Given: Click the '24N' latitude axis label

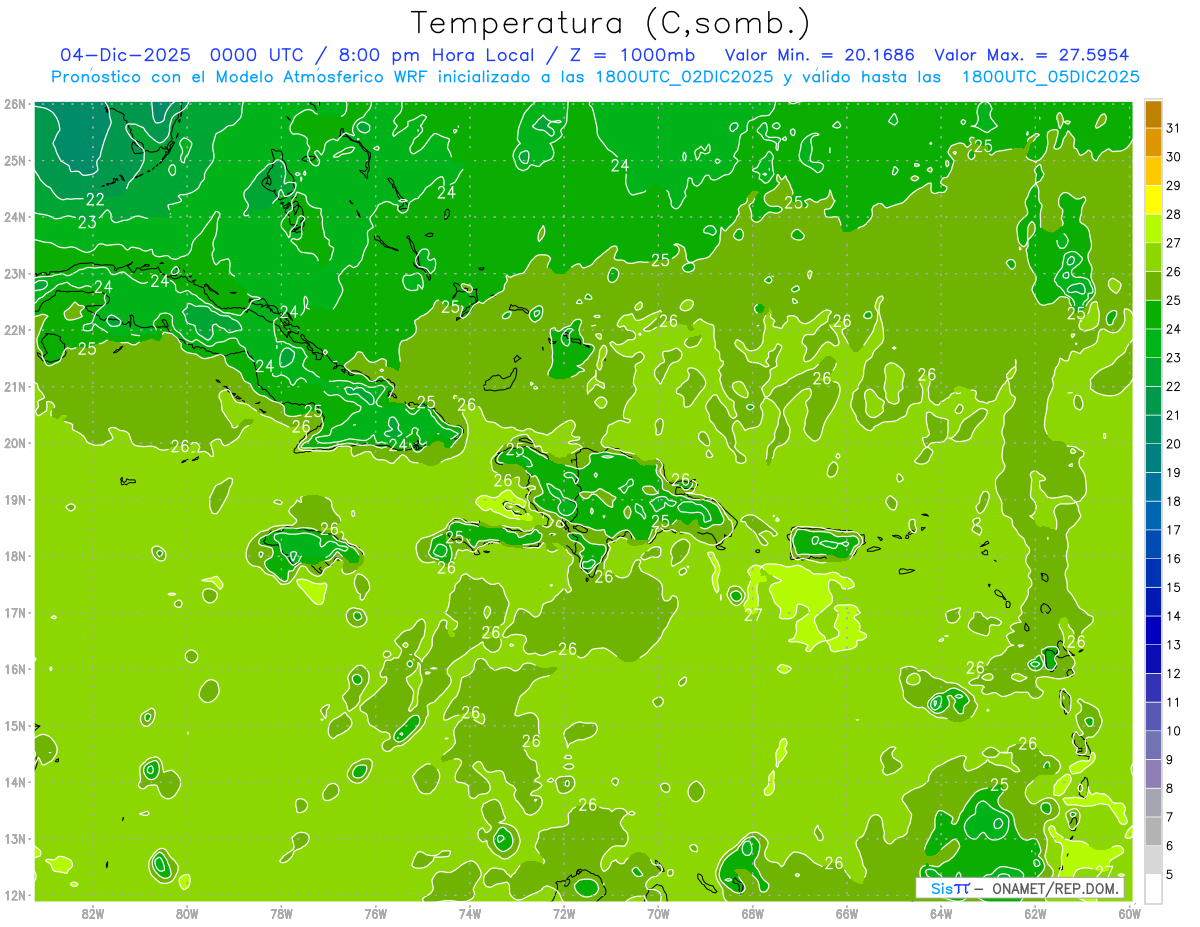Looking at the screenshot, I should pyautogui.click(x=14, y=217).
